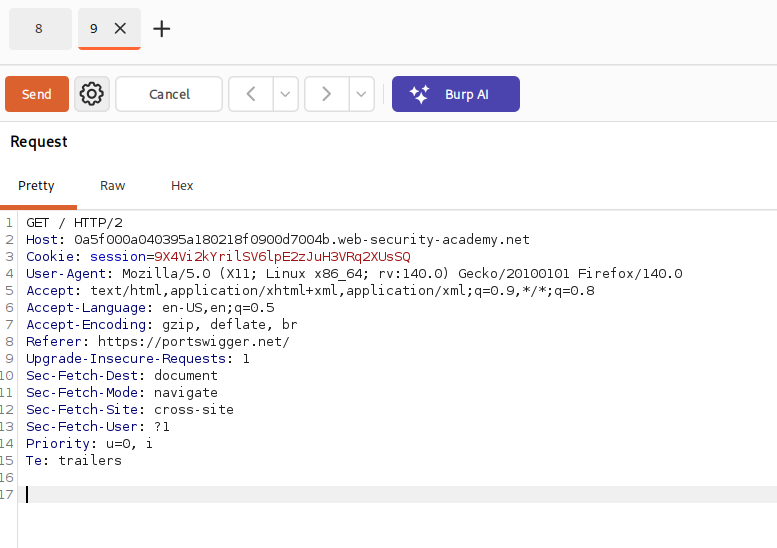Screen dimensions: 777x548
Task: Click the Sec-Fetch-Site header line
Action: (x=130, y=410)
